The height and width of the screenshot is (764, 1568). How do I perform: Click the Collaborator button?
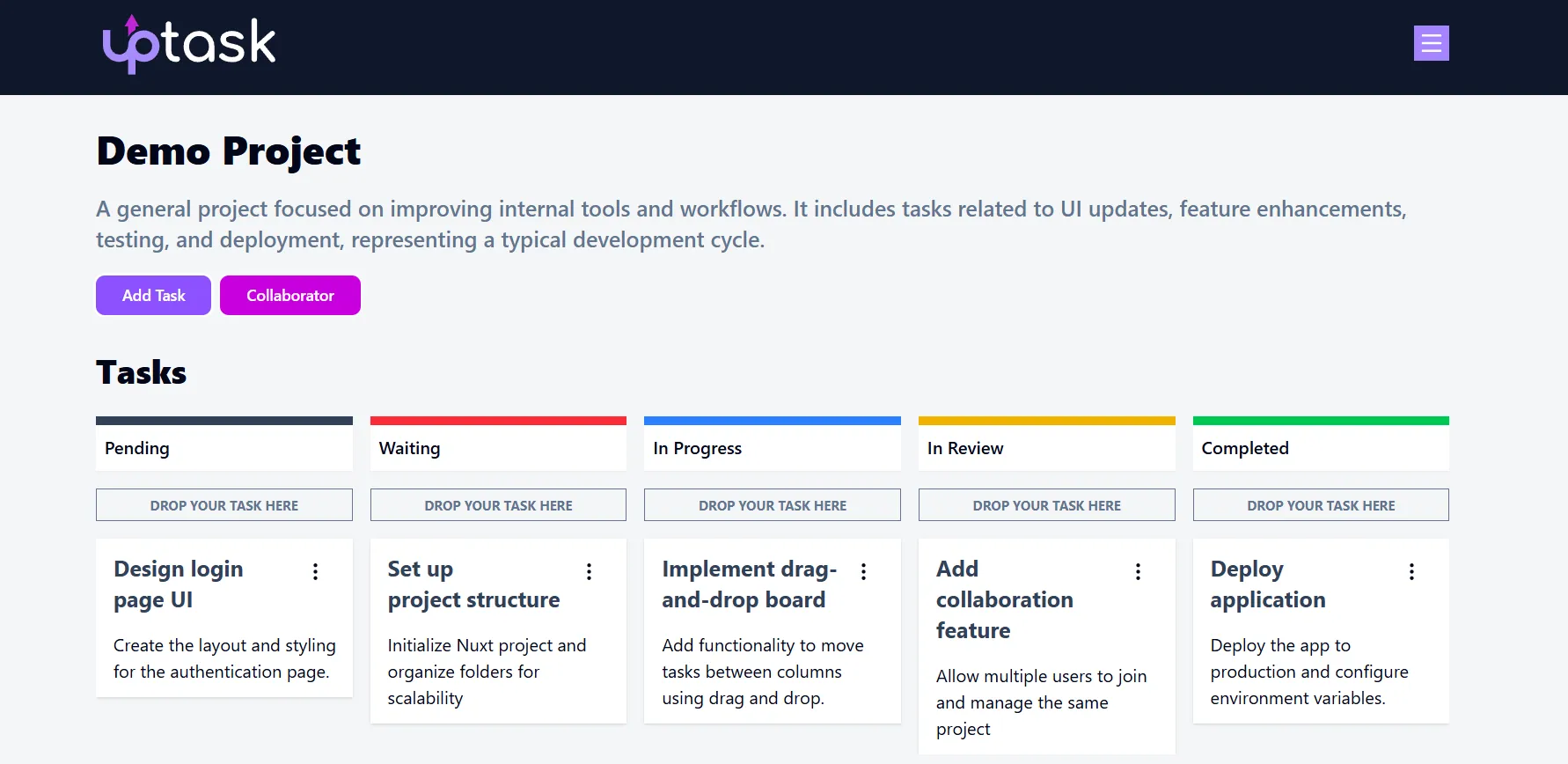click(x=290, y=295)
